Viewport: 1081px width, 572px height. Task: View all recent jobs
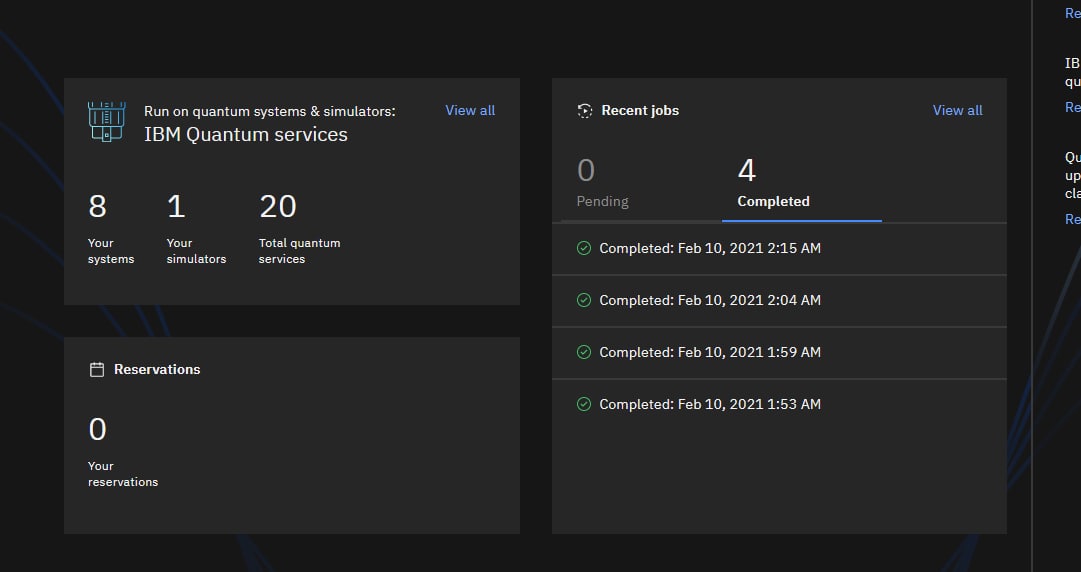[x=958, y=110]
